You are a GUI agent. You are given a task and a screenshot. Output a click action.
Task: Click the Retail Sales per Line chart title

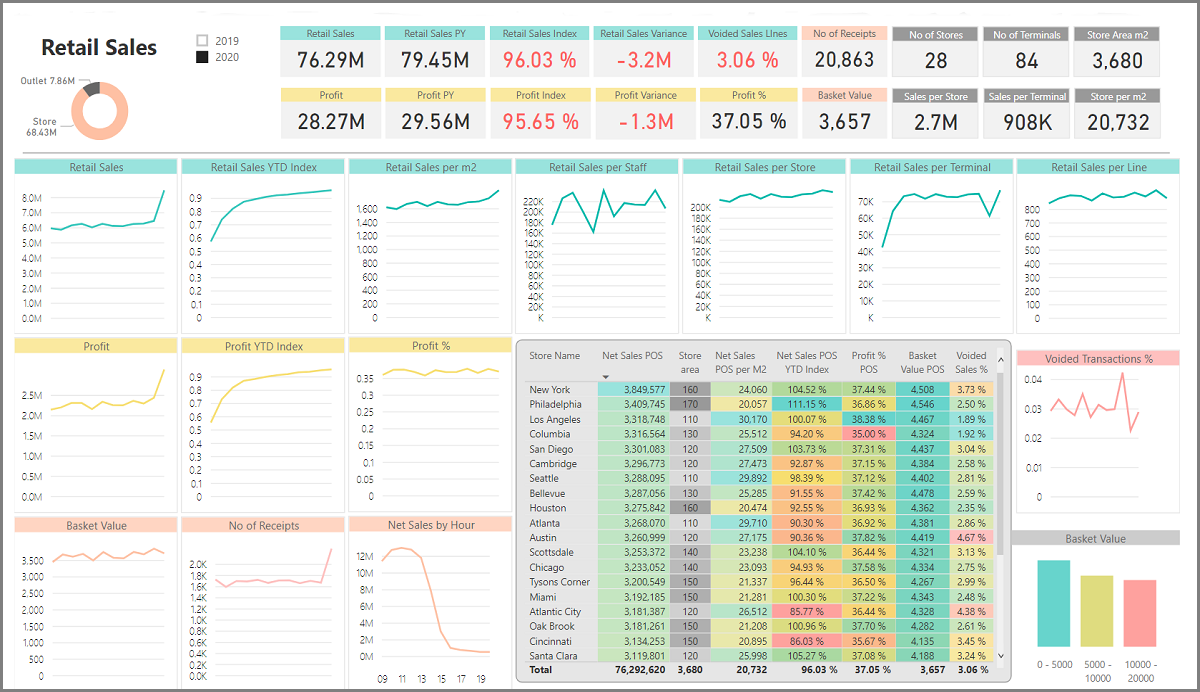1099,167
